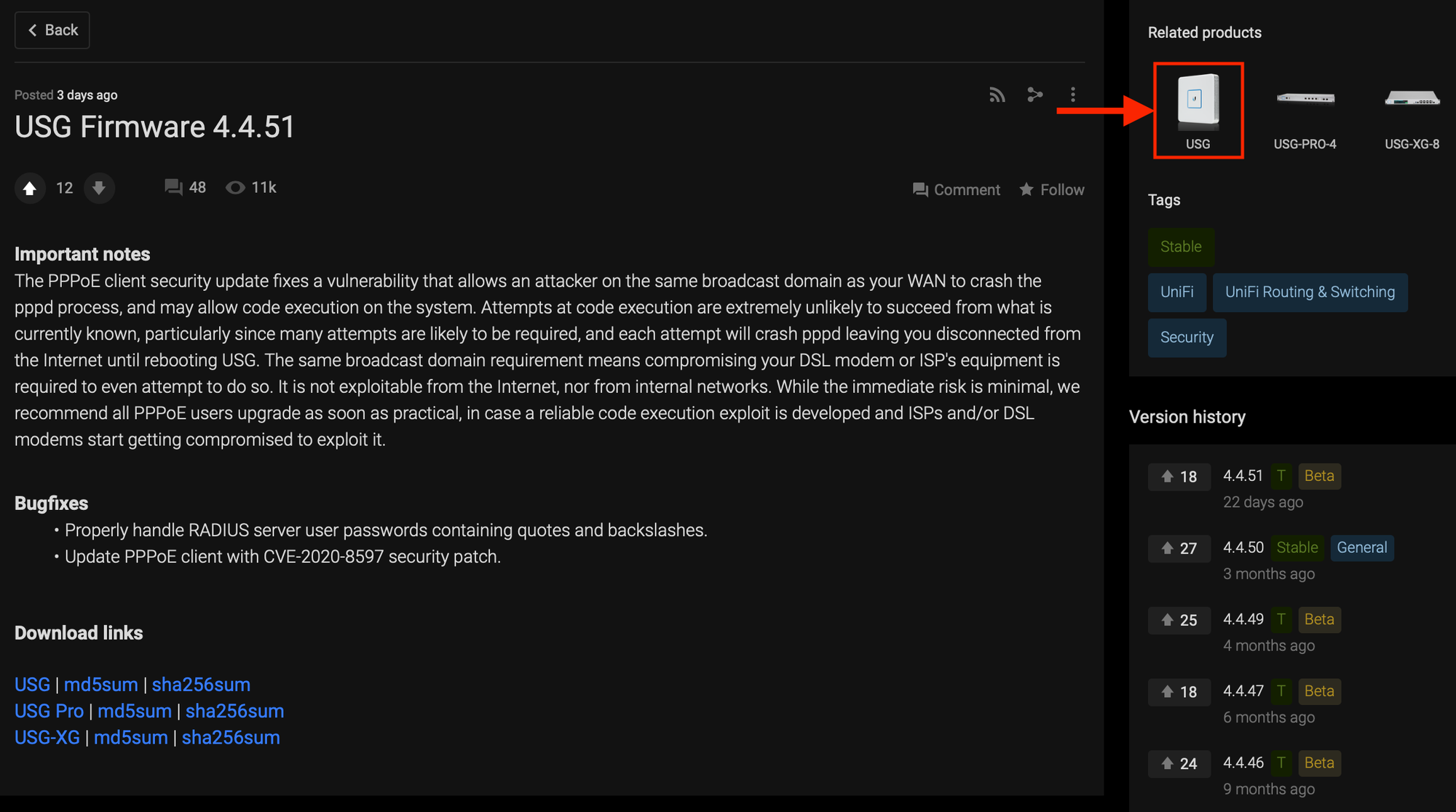
Task: Click the Beta badge on version 4.4.51
Action: point(1319,476)
